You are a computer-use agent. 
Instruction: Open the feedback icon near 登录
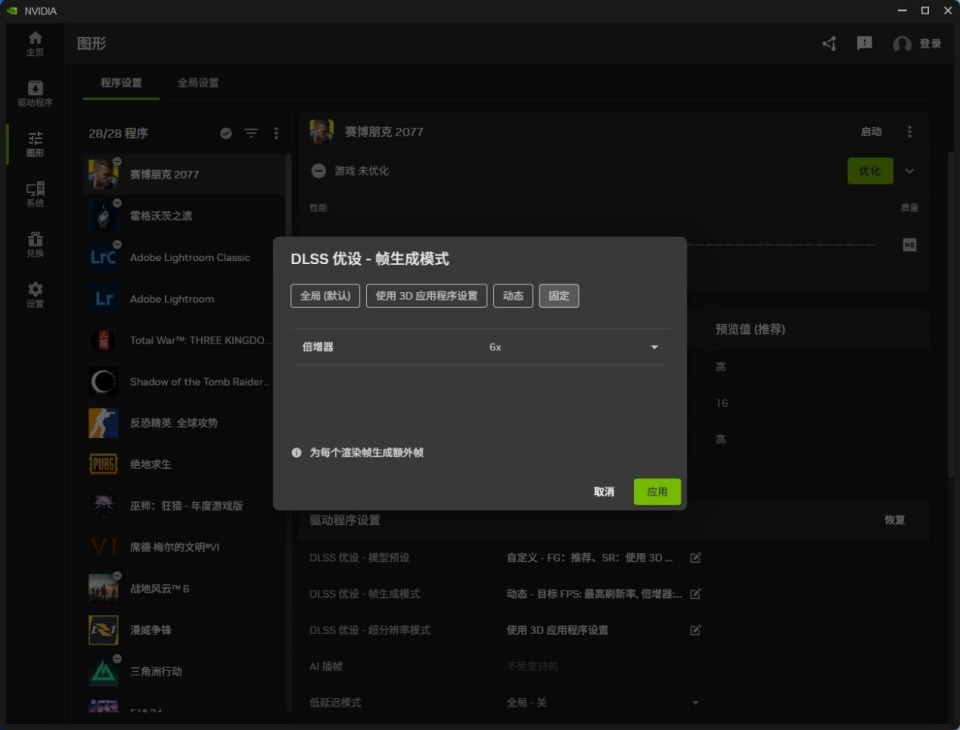863,44
